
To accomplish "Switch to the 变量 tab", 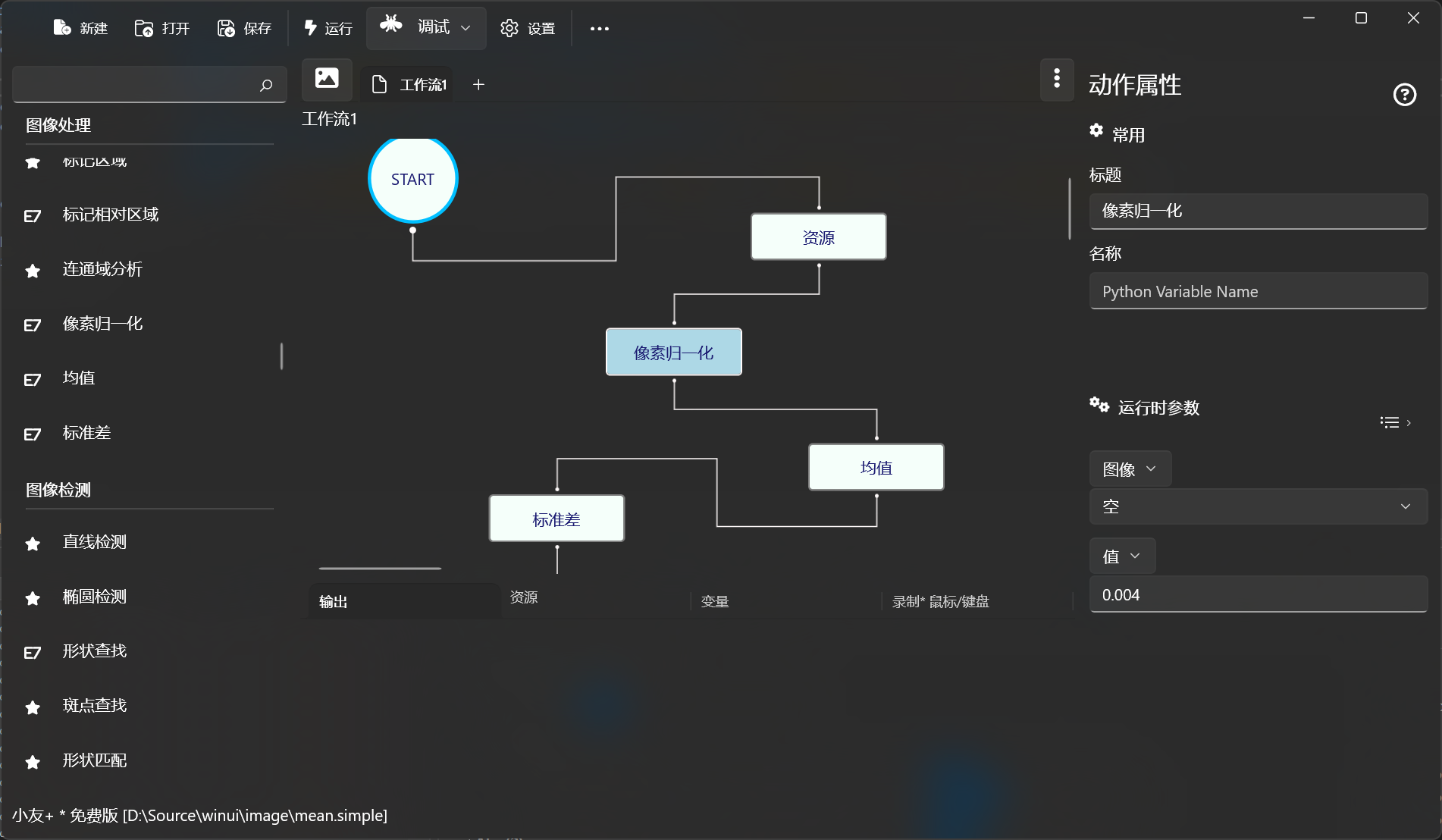I will point(714,601).
